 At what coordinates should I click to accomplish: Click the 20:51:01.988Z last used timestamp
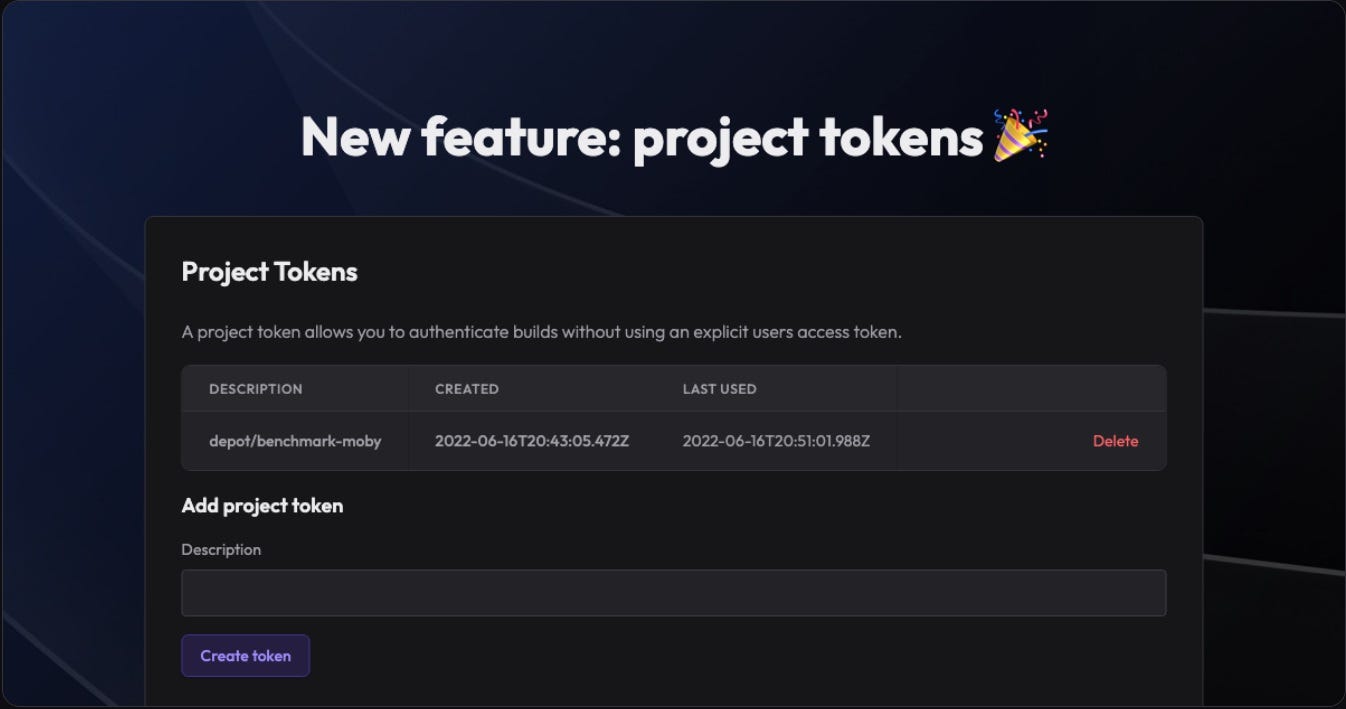click(776, 441)
